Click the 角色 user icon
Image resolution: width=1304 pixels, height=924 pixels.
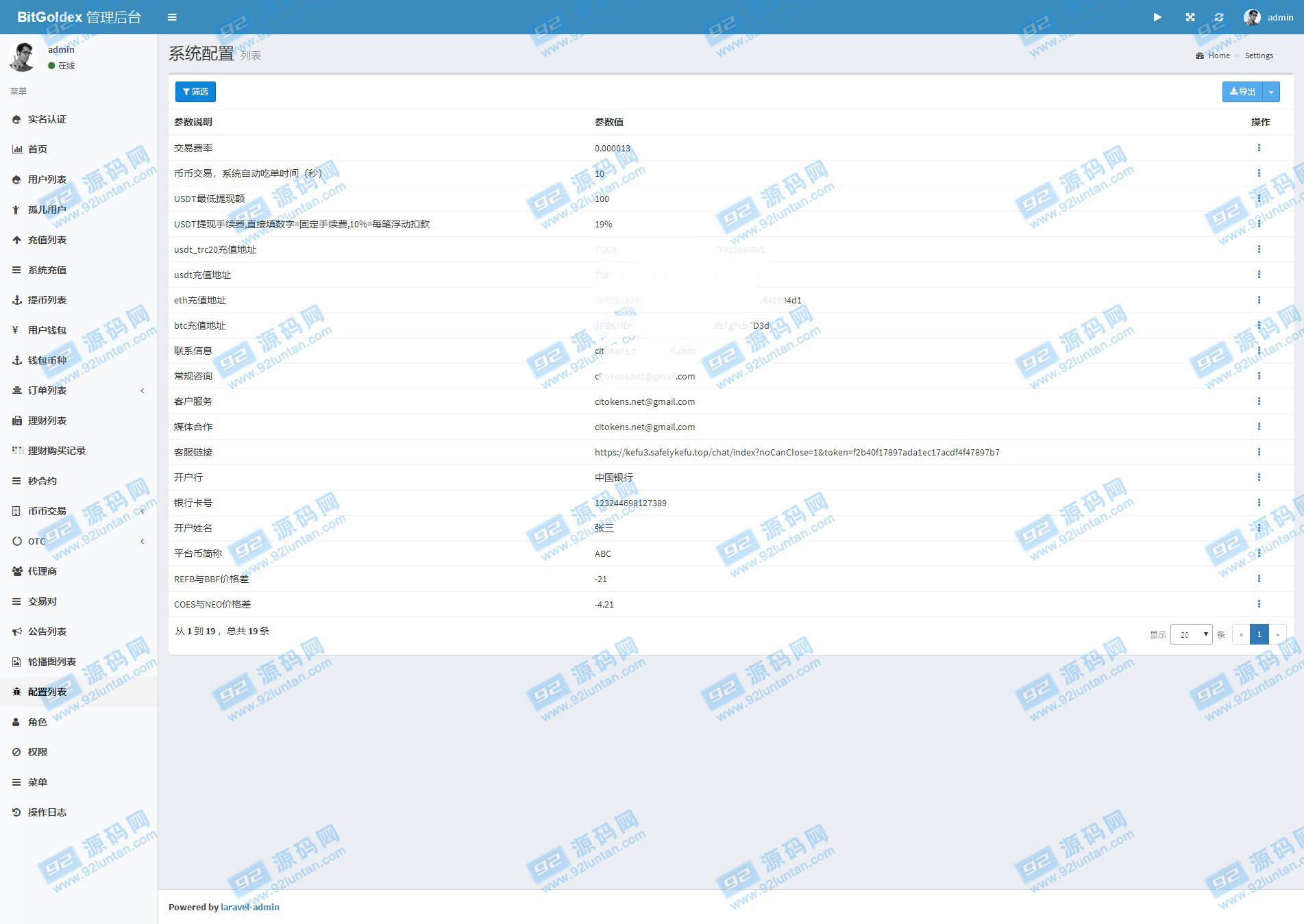coord(16,722)
